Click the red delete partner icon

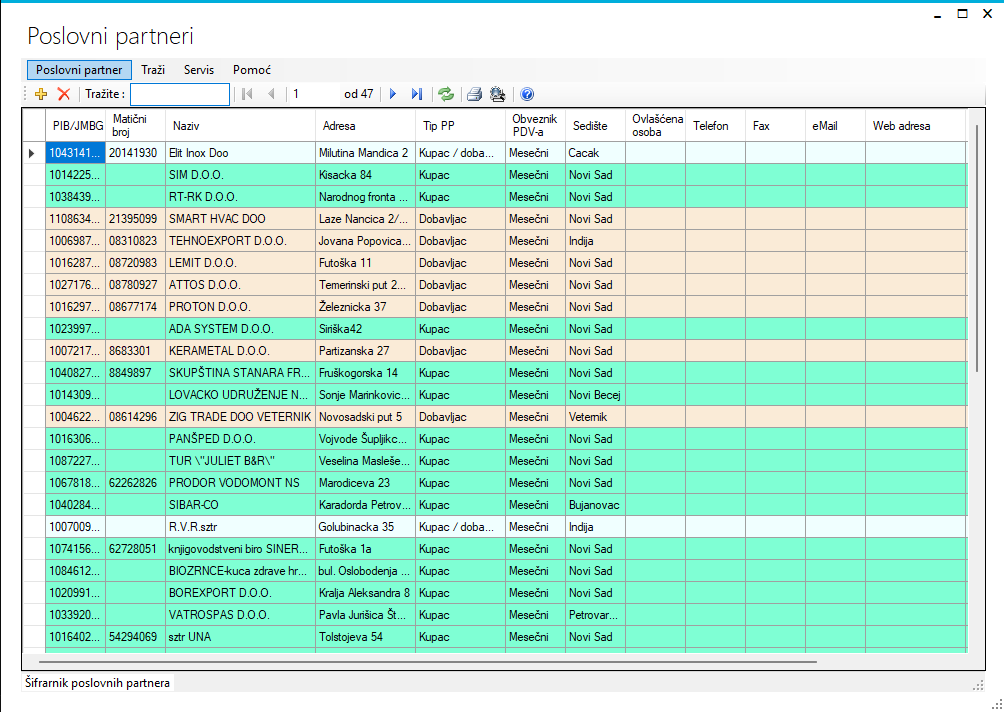pyautogui.click(x=64, y=94)
